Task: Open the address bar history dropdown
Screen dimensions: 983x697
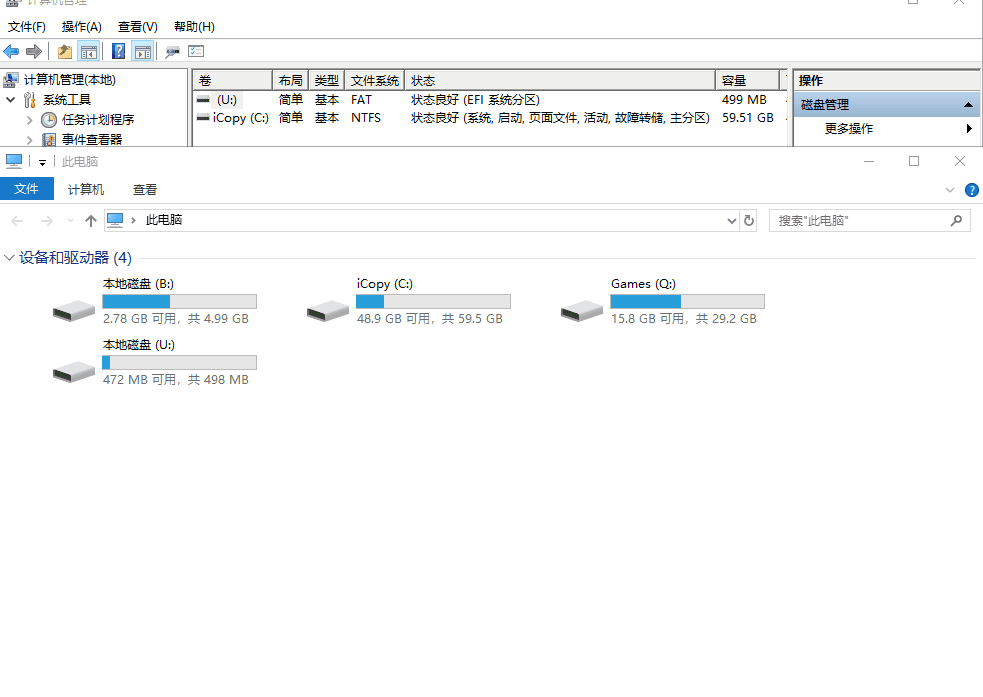Action: point(732,220)
